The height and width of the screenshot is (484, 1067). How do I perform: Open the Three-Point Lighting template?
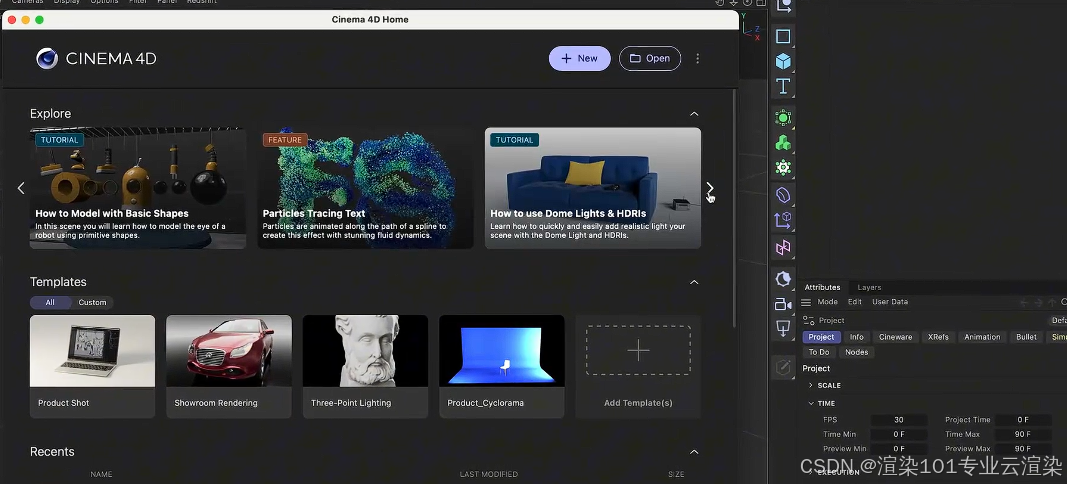[365, 366]
